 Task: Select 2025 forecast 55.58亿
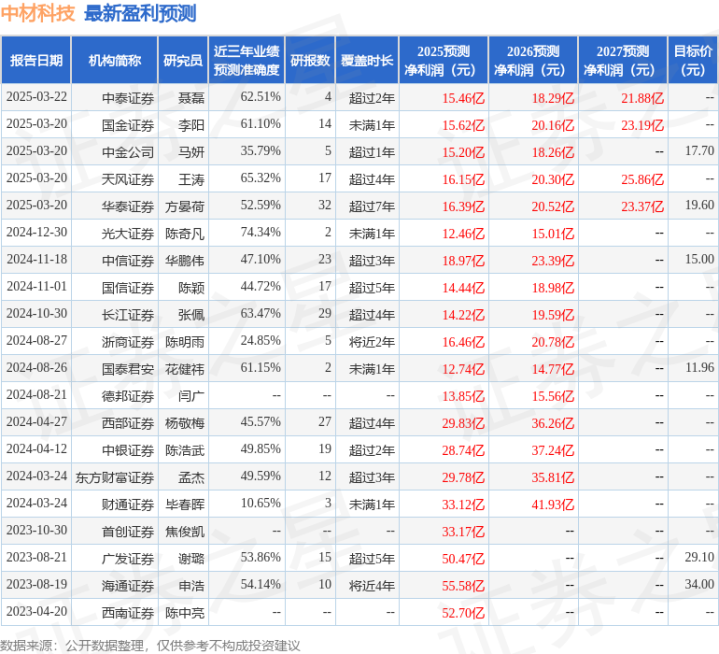(463, 585)
